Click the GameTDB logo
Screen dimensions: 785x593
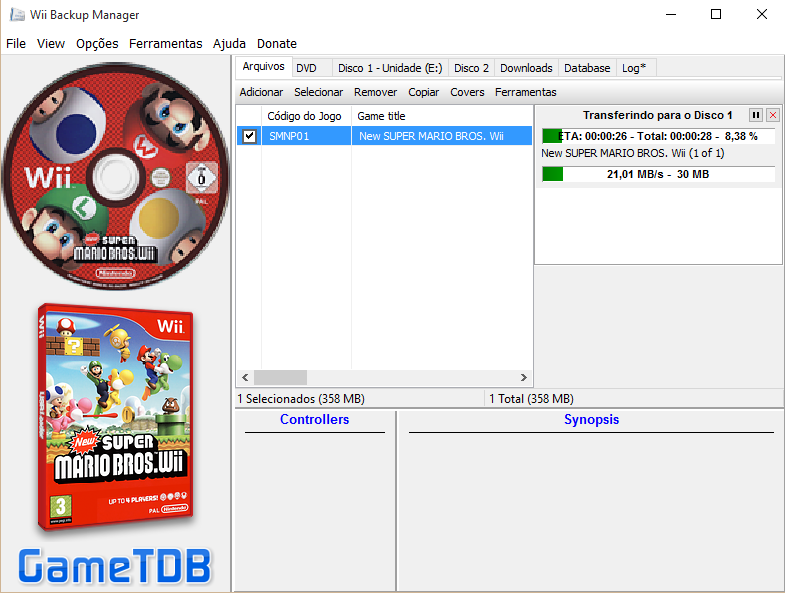pos(116,566)
